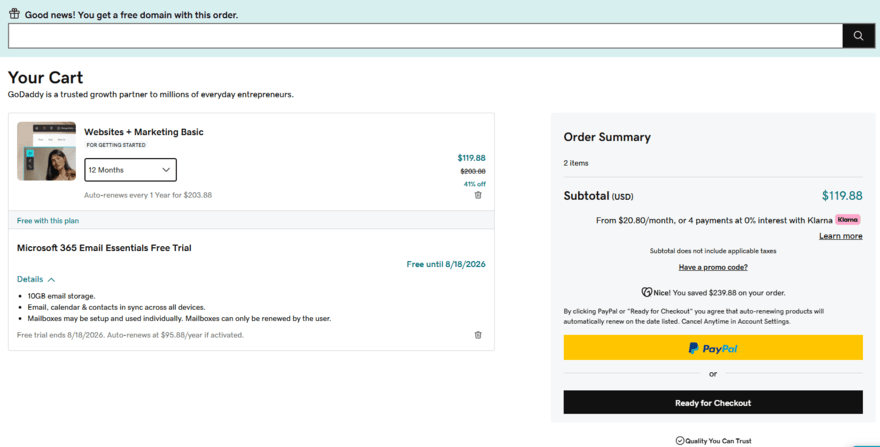The height and width of the screenshot is (447, 880).
Task: Click the Free with this plan label
Action: [x=48, y=221]
